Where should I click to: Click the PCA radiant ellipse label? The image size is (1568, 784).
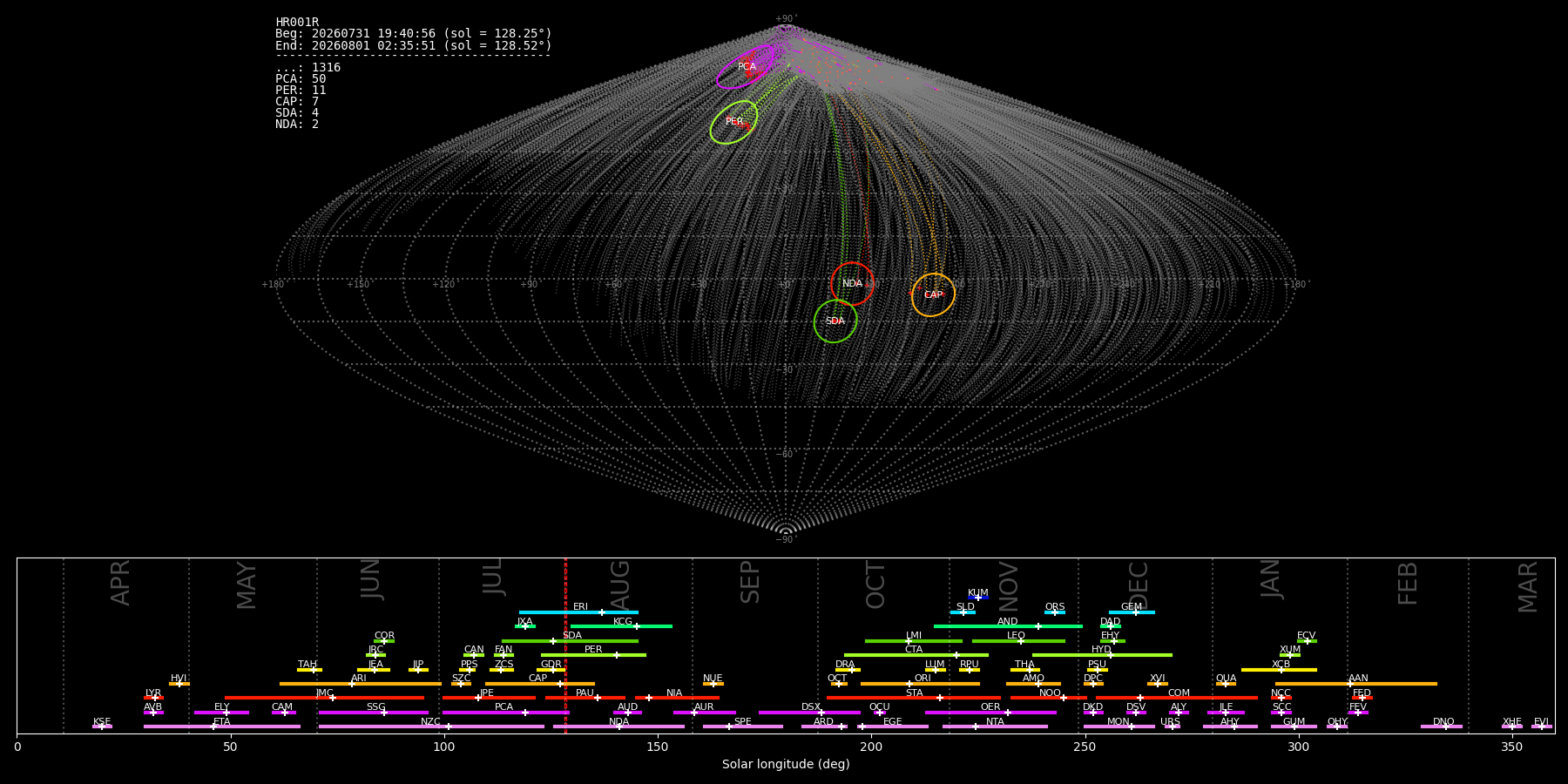pos(747,67)
